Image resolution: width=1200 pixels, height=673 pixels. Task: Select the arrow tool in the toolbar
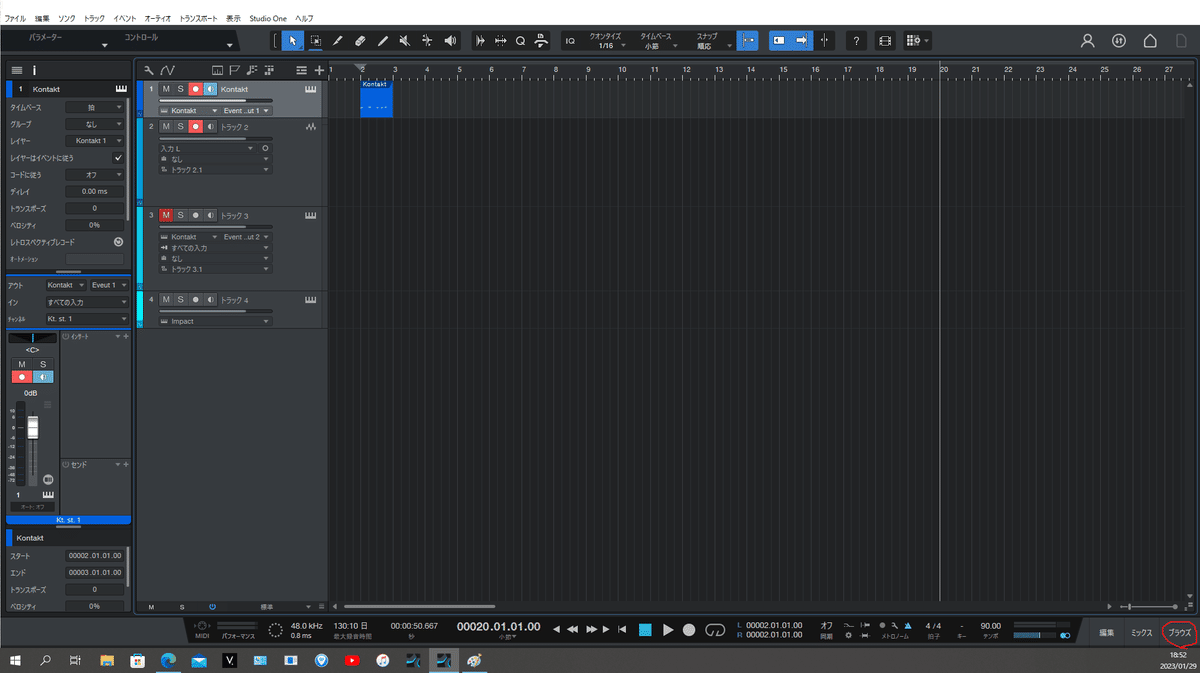pyautogui.click(x=293, y=40)
